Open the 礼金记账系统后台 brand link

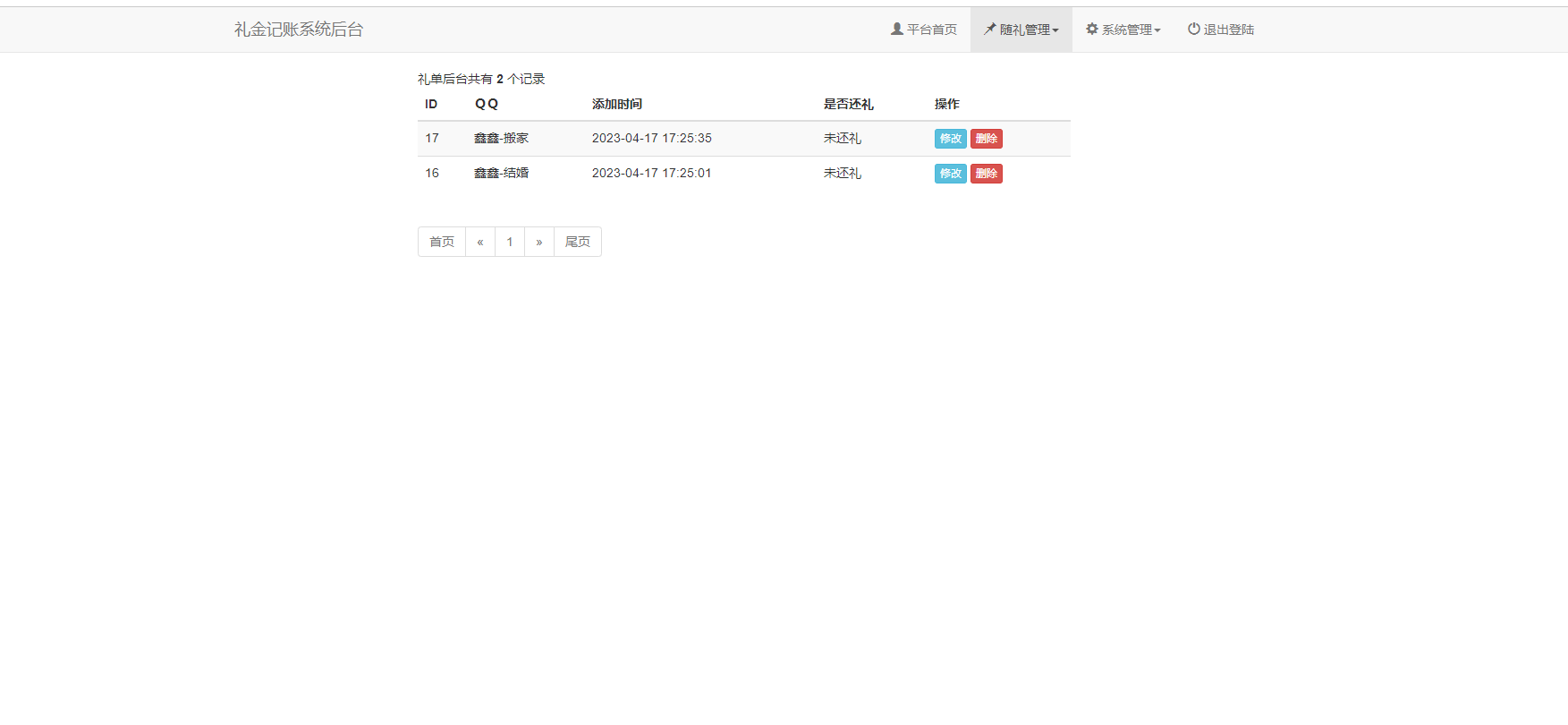(299, 30)
